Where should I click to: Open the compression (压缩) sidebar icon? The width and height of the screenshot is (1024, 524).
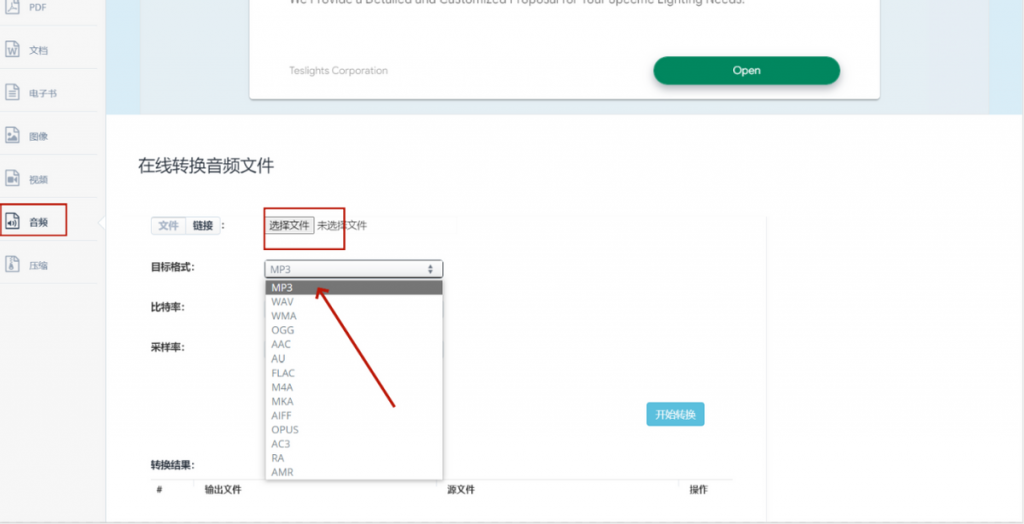pos(12,265)
